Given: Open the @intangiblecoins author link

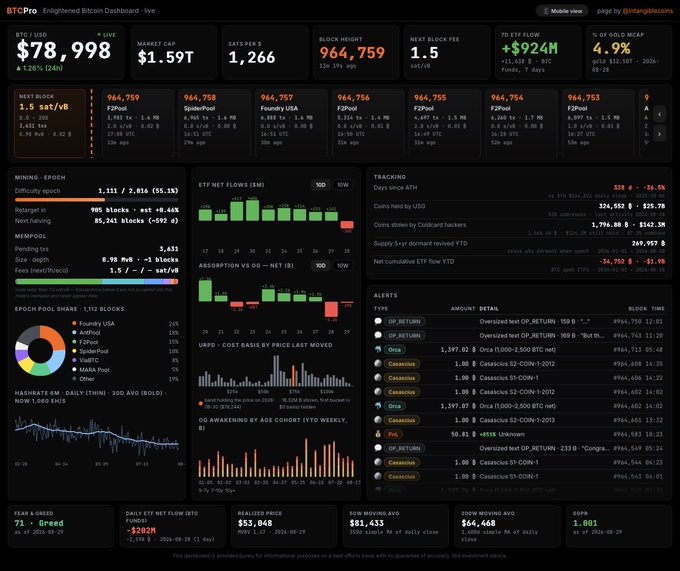Looking at the screenshot, I should [647, 11].
